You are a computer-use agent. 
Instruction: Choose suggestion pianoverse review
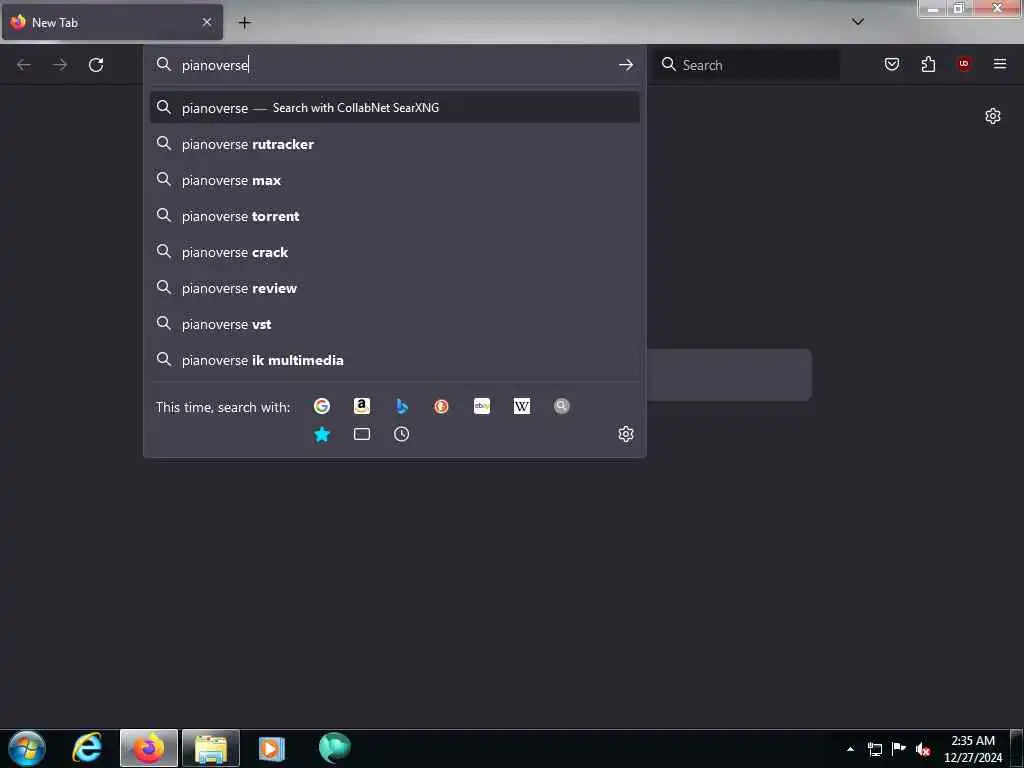[394, 288]
